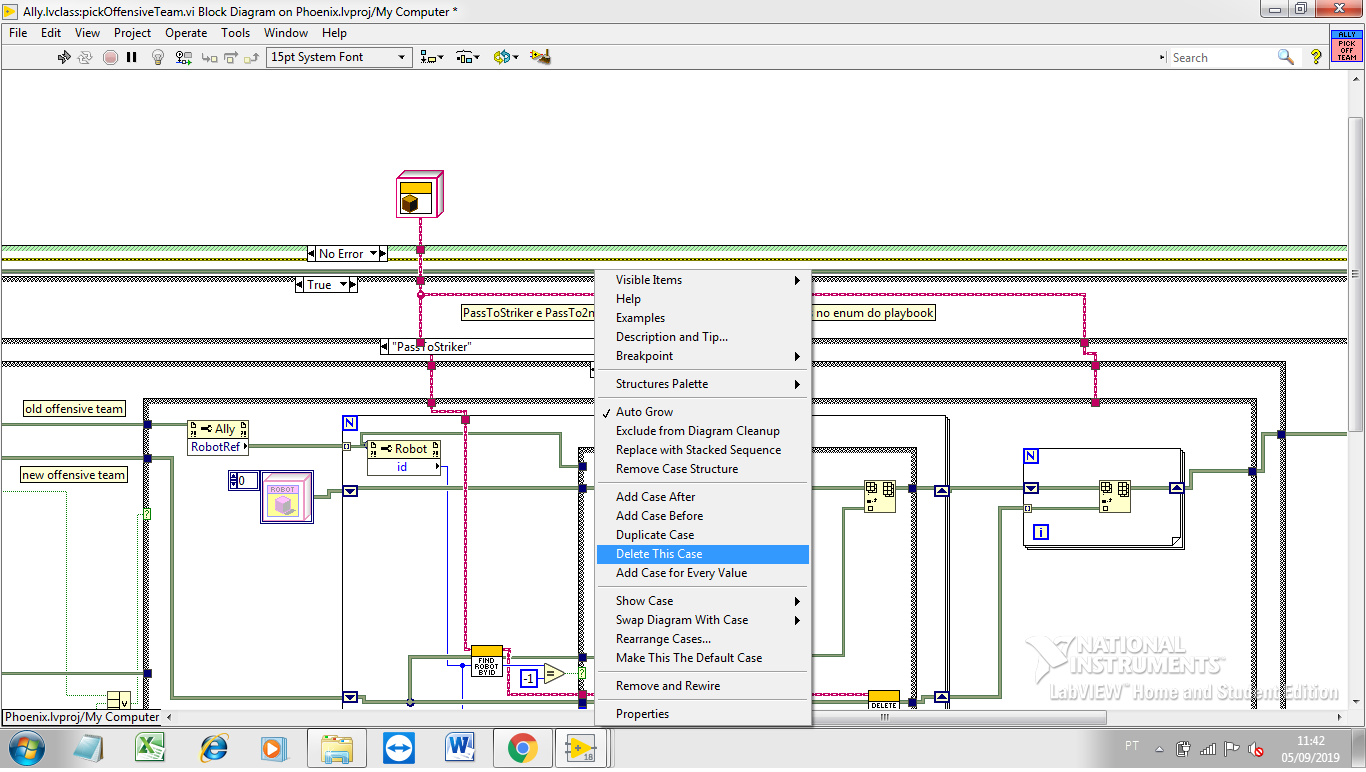Click the horizontal scrollbar left arrow

tap(168, 717)
